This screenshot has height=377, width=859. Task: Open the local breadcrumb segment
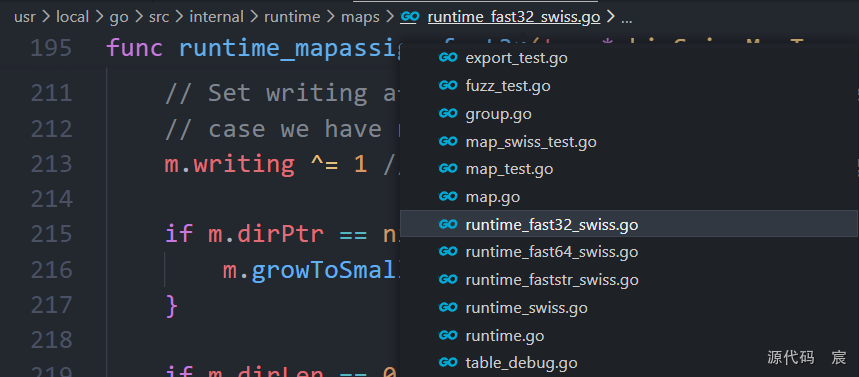(72, 17)
